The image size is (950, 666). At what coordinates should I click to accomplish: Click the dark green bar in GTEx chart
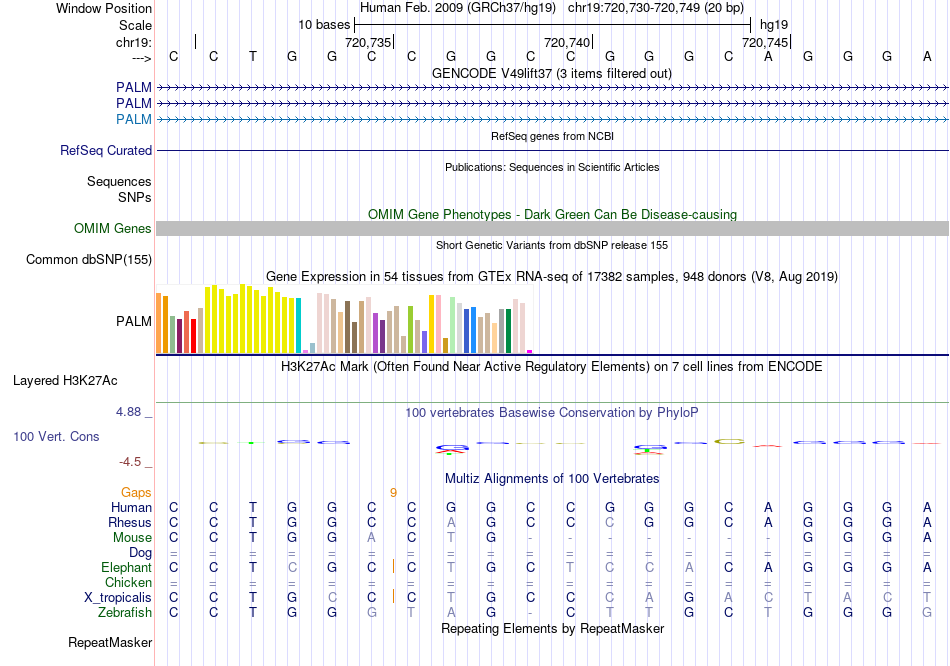click(508, 331)
